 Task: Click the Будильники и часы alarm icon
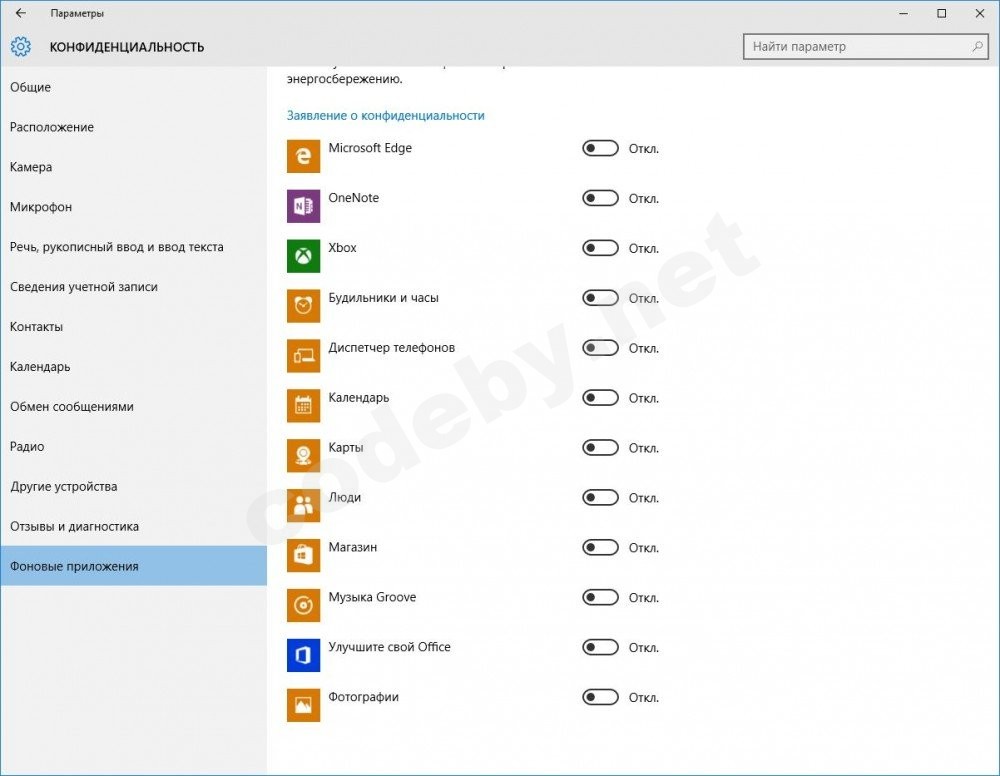(x=303, y=306)
